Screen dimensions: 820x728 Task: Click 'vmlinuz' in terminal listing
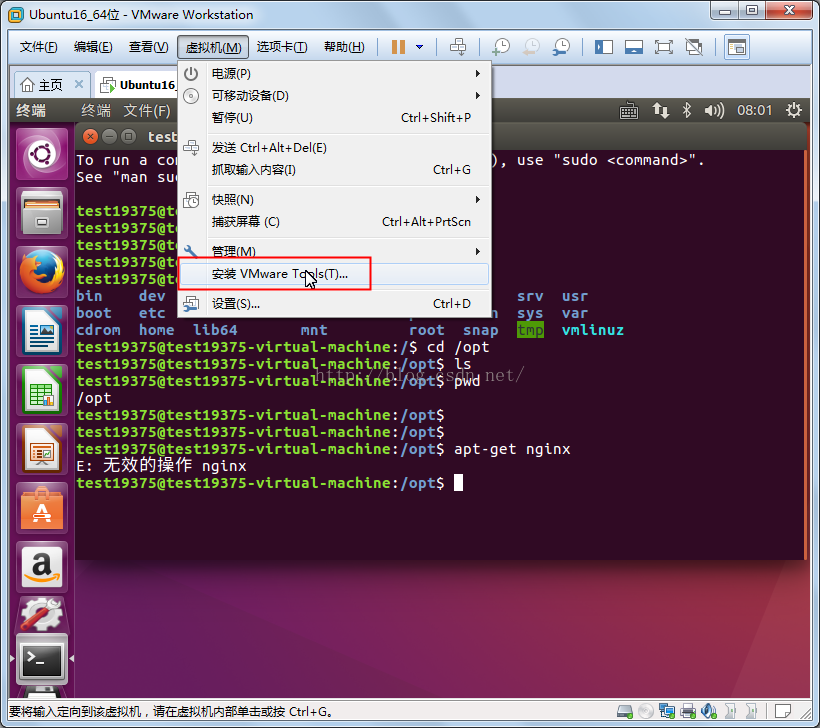(x=593, y=330)
